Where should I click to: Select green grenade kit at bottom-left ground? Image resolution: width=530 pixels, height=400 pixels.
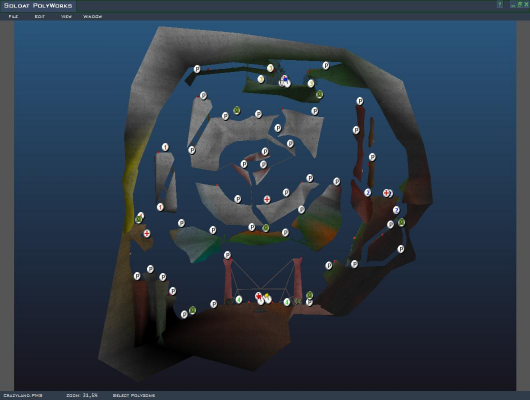point(192,310)
